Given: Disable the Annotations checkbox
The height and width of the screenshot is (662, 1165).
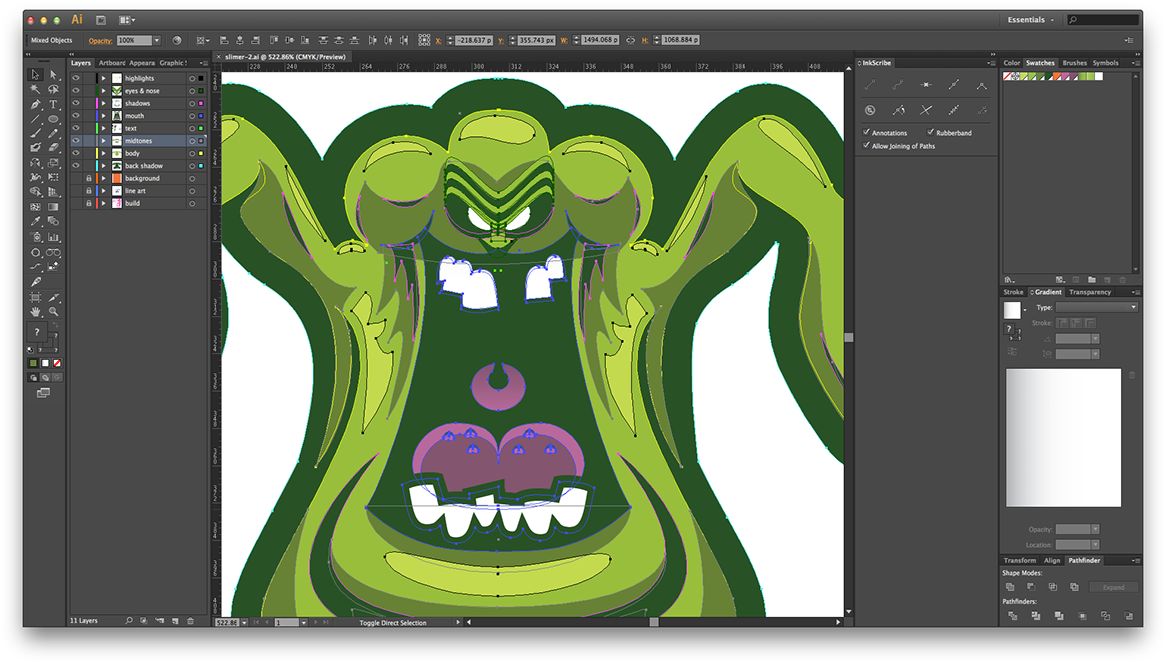Looking at the screenshot, I should click(866, 132).
